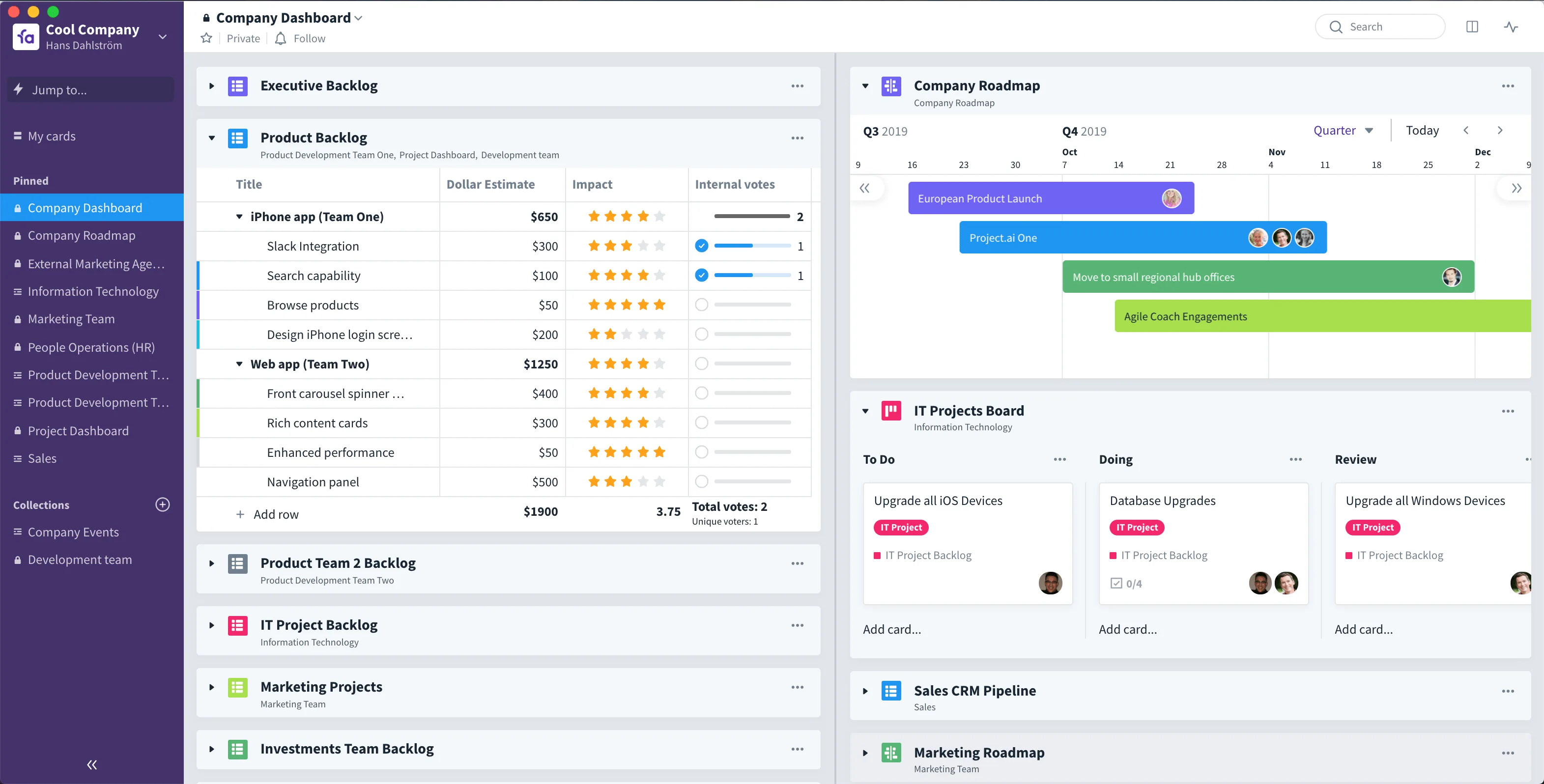Collapse the sidebar with double chevron

(92, 764)
